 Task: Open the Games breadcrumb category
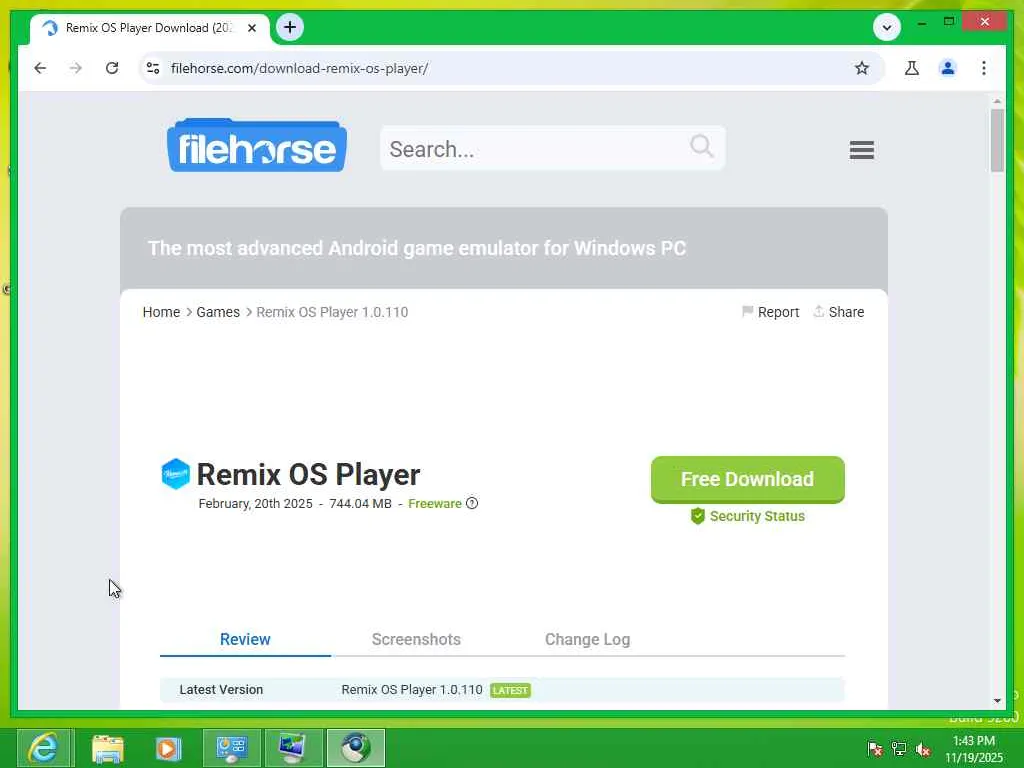(x=218, y=312)
